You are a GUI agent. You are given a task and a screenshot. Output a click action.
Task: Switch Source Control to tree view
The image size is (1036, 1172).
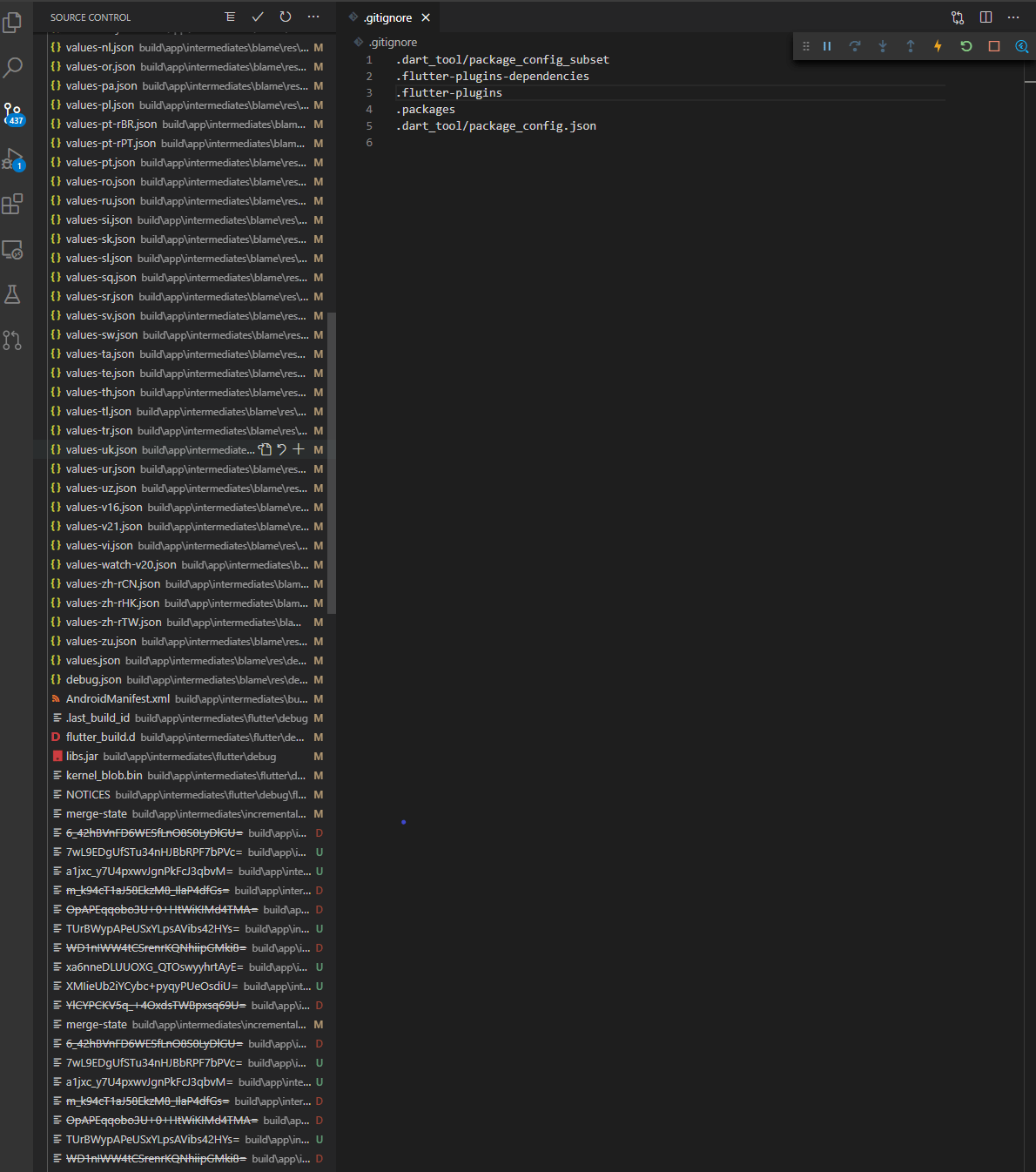click(x=229, y=17)
